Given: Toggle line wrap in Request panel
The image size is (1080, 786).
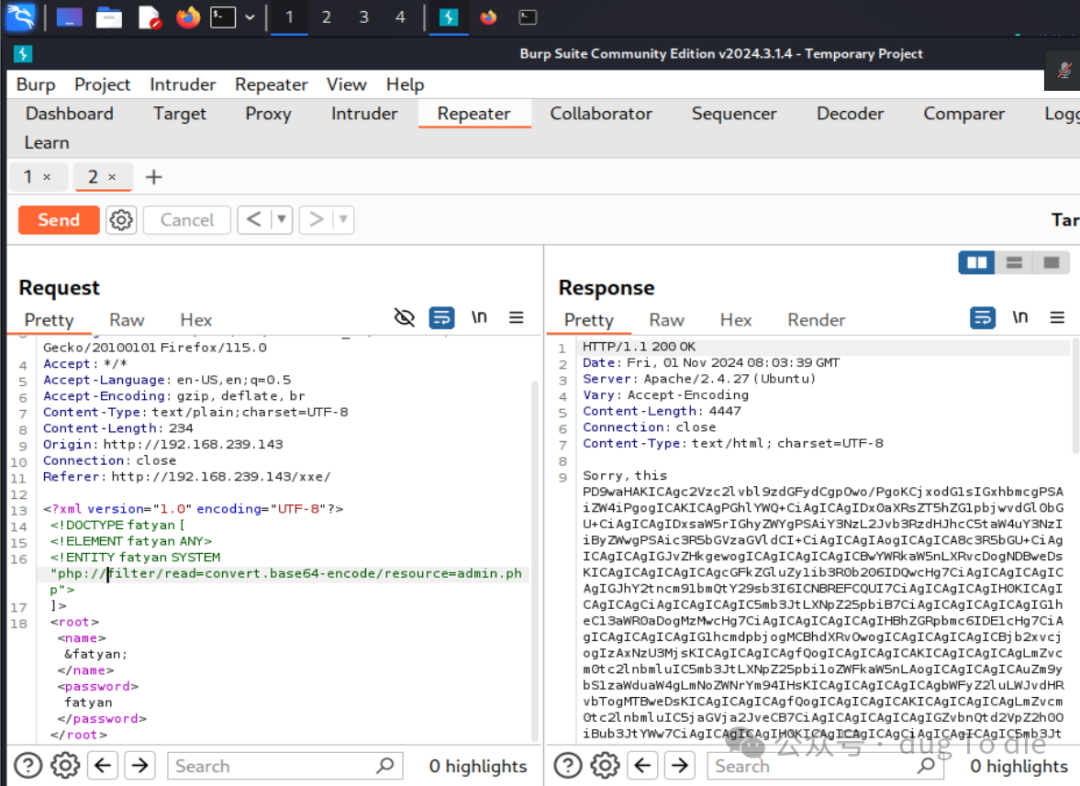Looking at the screenshot, I should click(x=442, y=317).
